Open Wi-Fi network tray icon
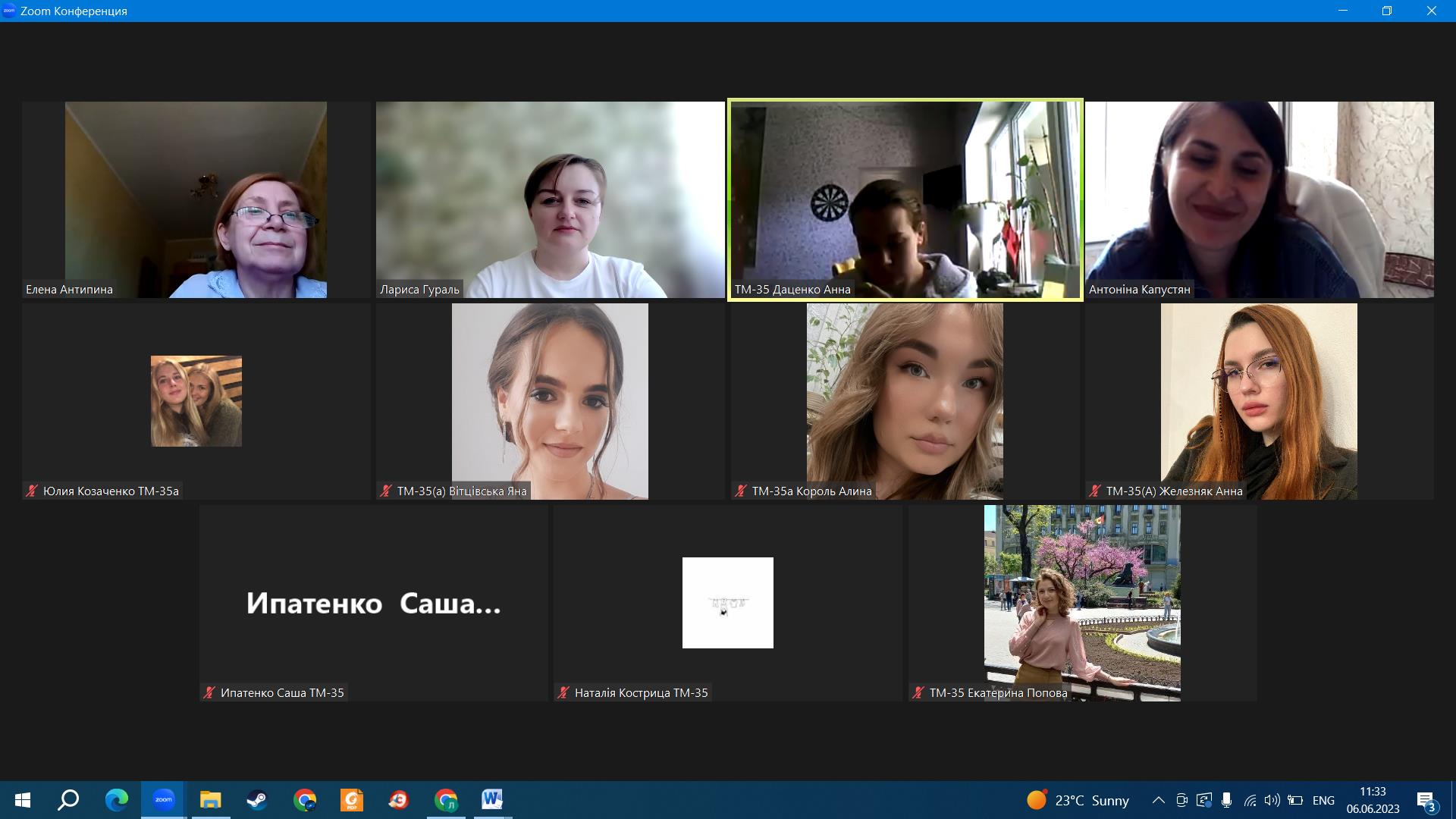1456x819 pixels. 1250,800
